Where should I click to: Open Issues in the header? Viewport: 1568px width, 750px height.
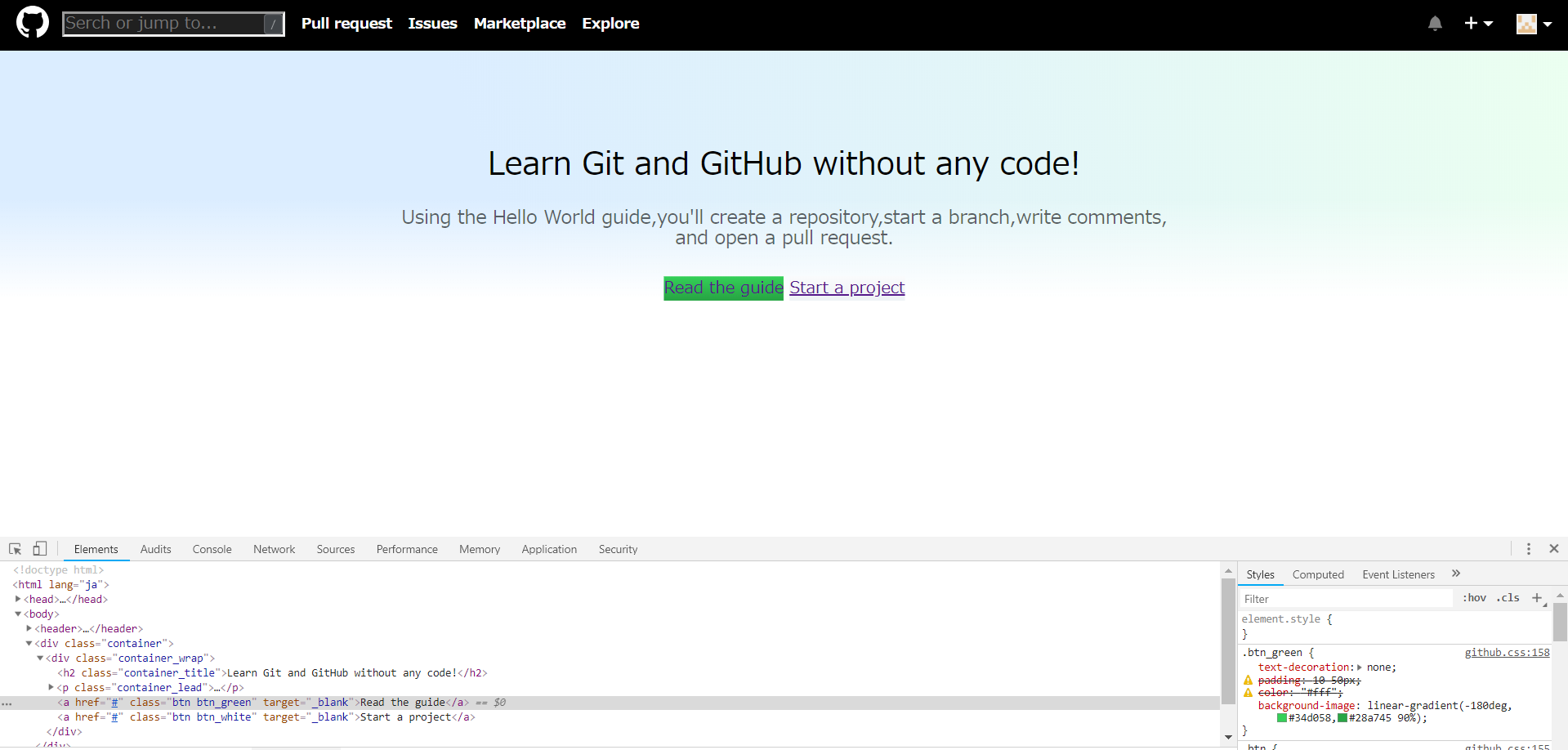pyautogui.click(x=432, y=24)
